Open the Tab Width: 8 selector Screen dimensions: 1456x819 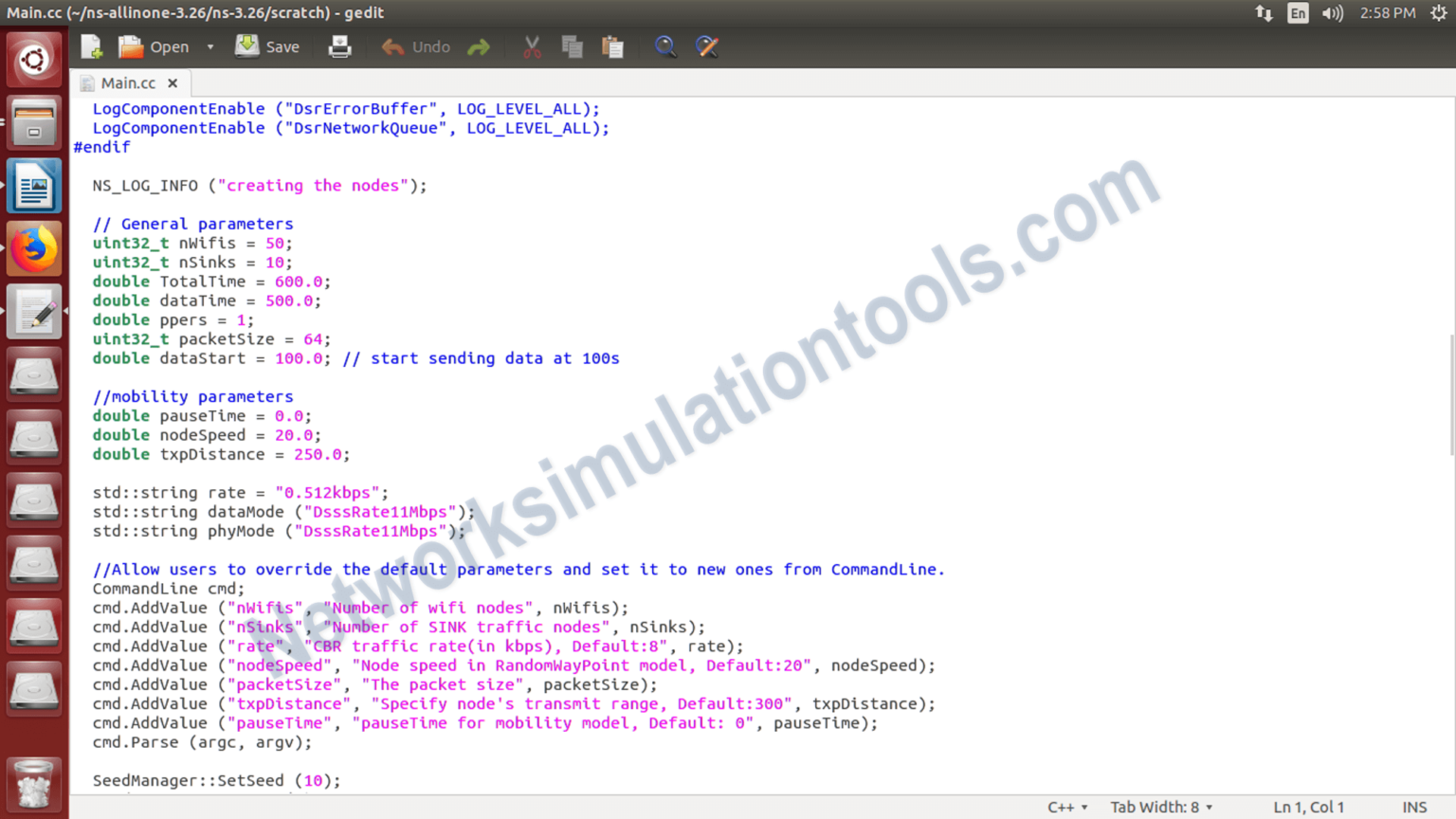1160,807
